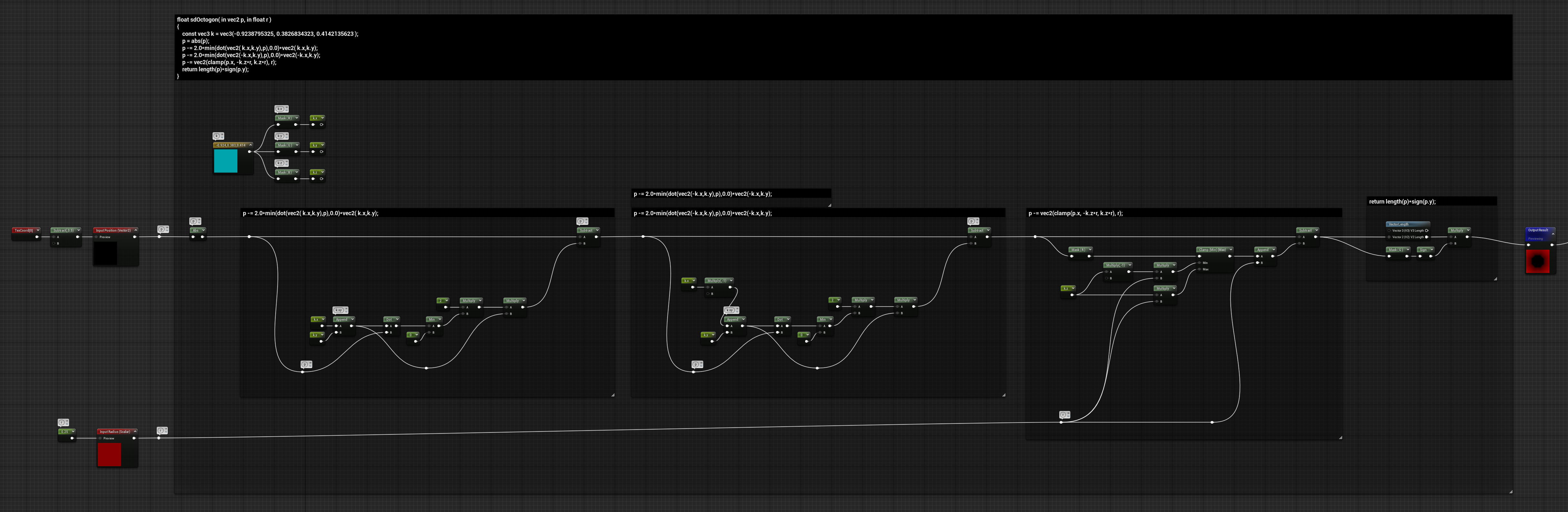Click the cyan preview swatch of the constant vector

click(226, 161)
